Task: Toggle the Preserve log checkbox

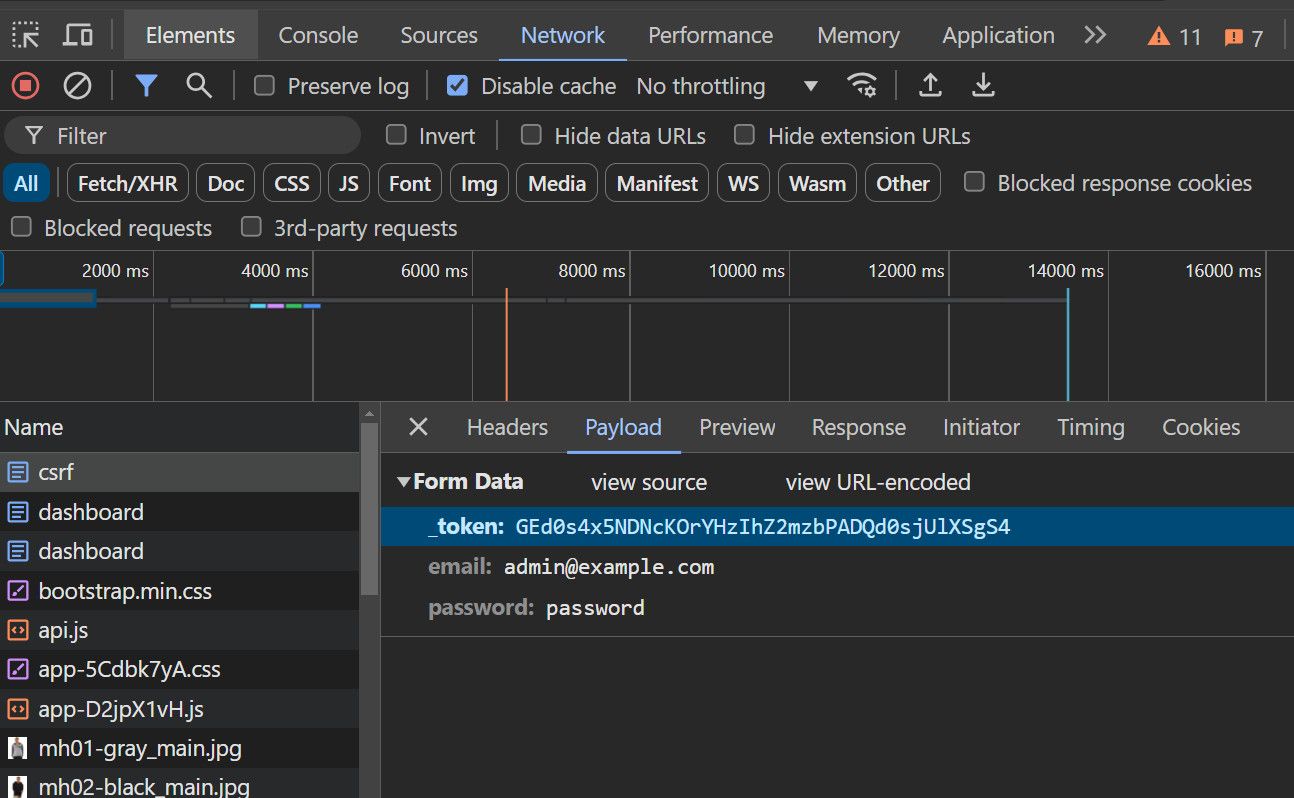Action: point(264,86)
